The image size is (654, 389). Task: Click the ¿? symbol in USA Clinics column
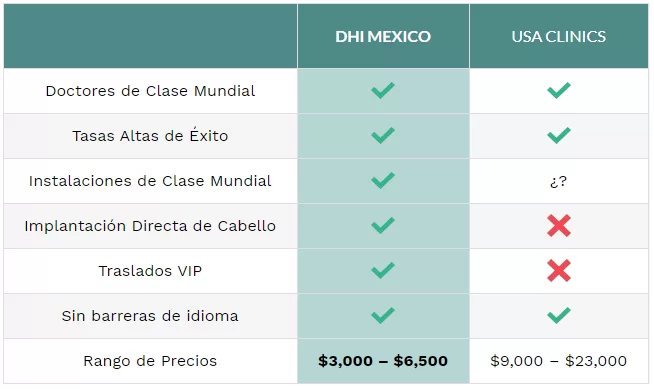pyautogui.click(x=558, y=181)
